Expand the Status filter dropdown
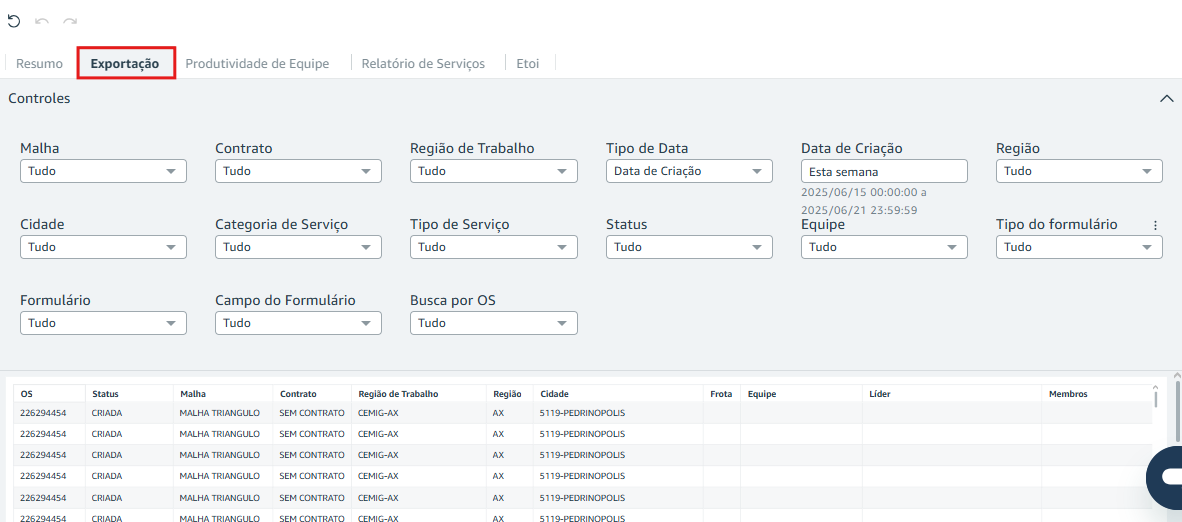 click(689, 247)
